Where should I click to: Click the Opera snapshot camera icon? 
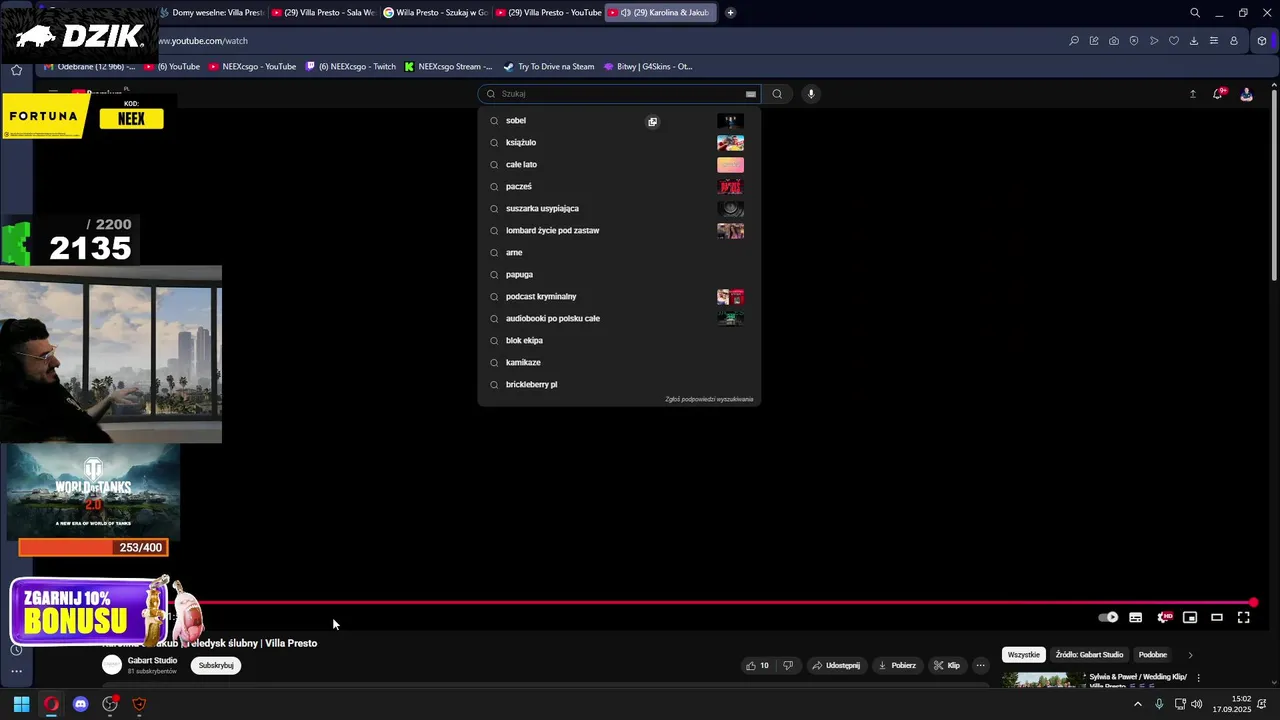pos(1114,41)
